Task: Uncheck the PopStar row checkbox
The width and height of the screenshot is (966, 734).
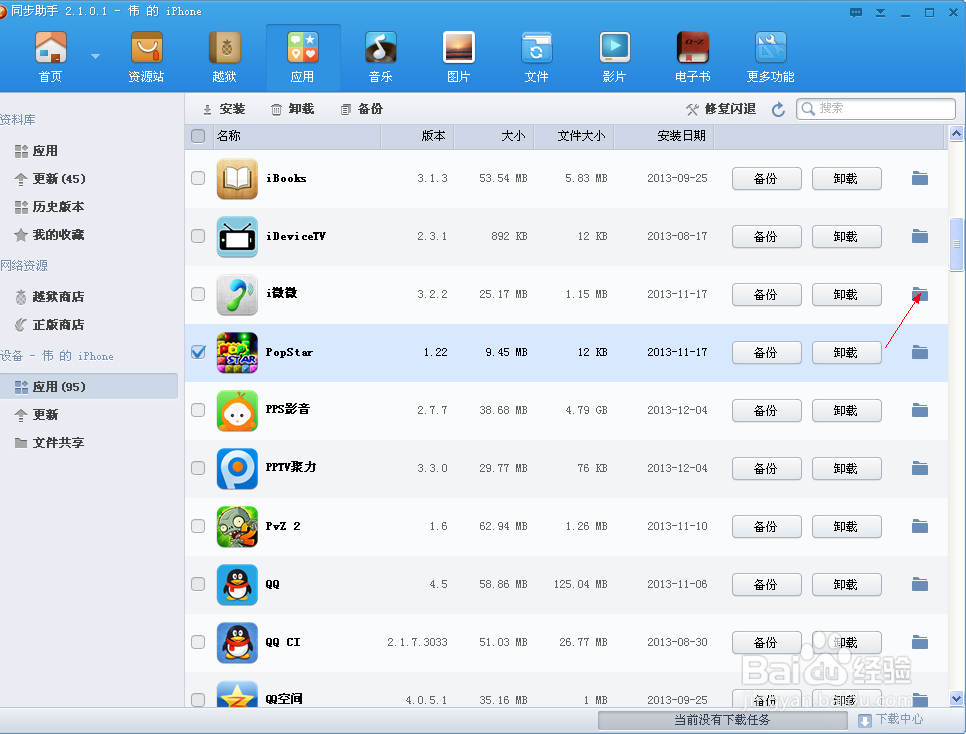Action: tap(198, 352)
